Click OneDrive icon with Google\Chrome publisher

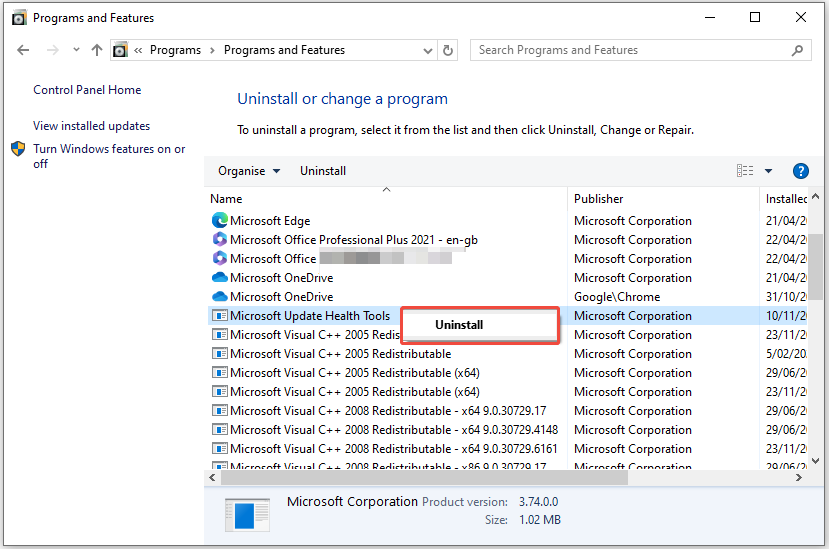[219, 296]
